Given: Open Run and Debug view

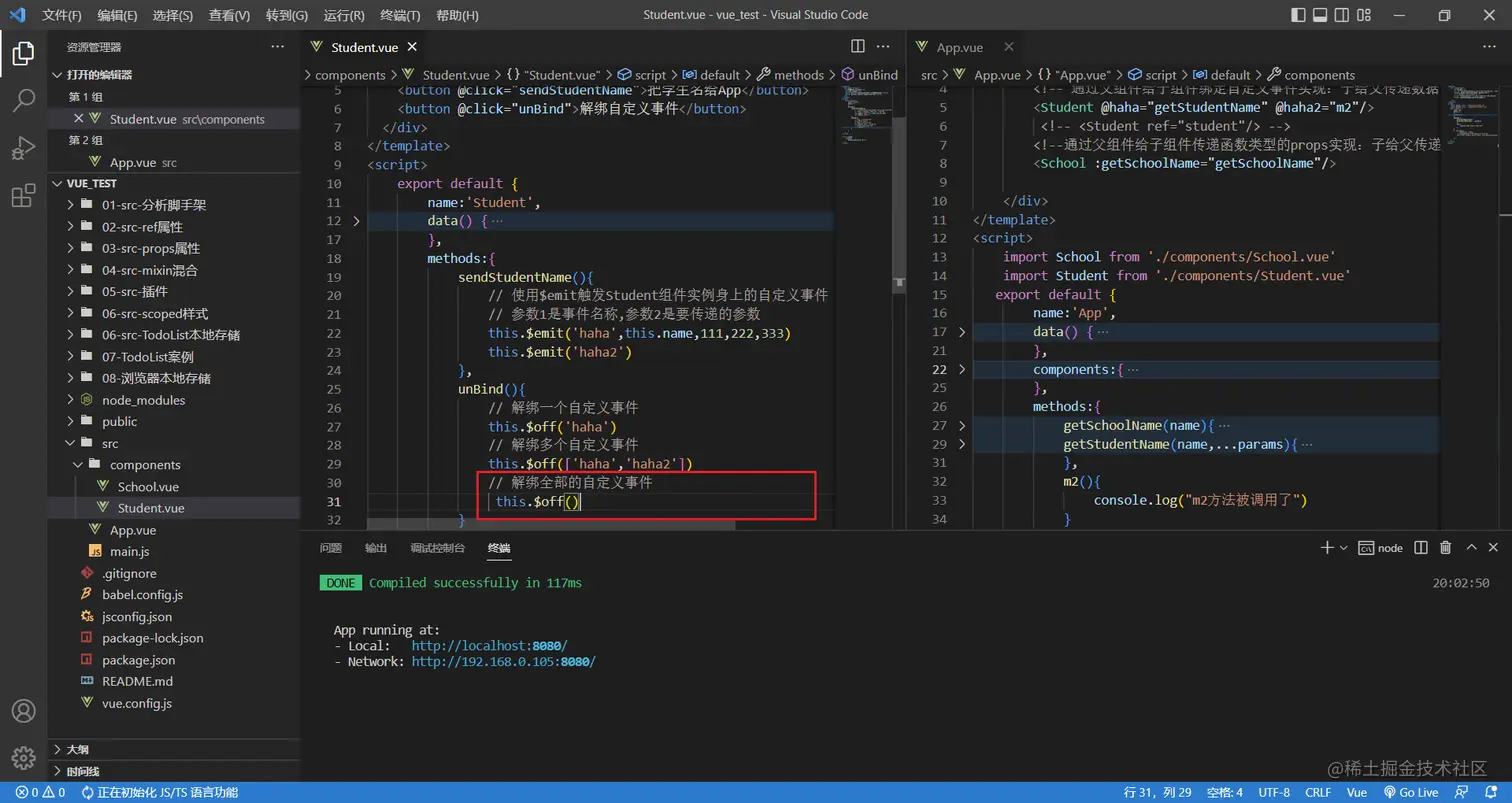Looking at the screenshot, I should 23,148.
